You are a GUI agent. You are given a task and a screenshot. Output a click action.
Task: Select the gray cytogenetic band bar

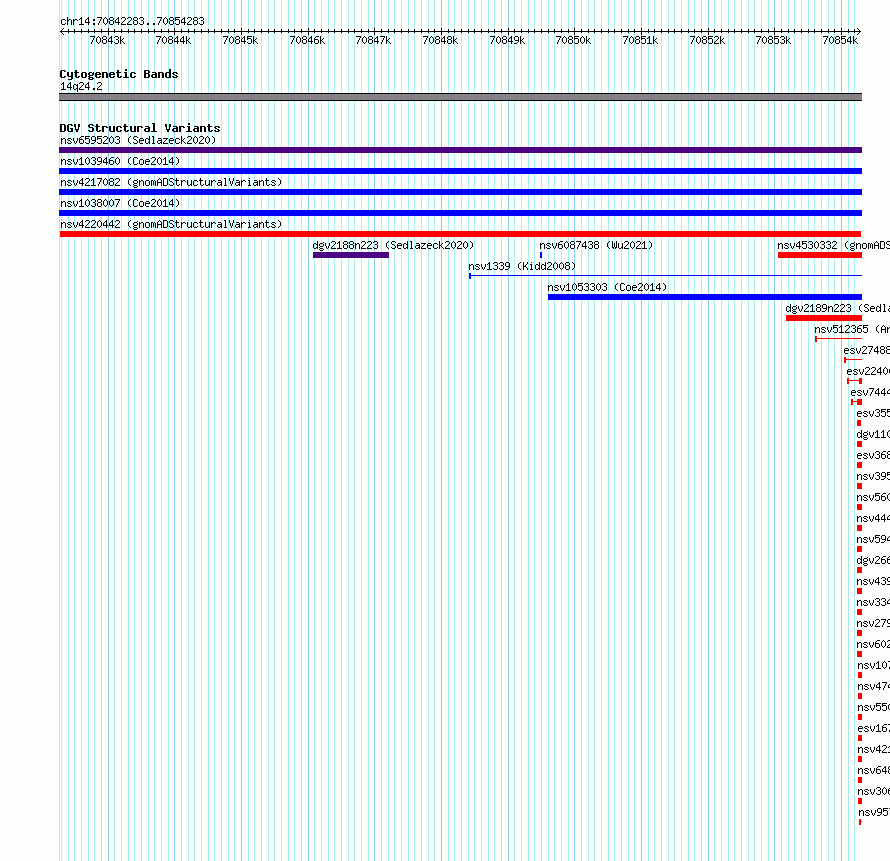click(x=460, y=97)
